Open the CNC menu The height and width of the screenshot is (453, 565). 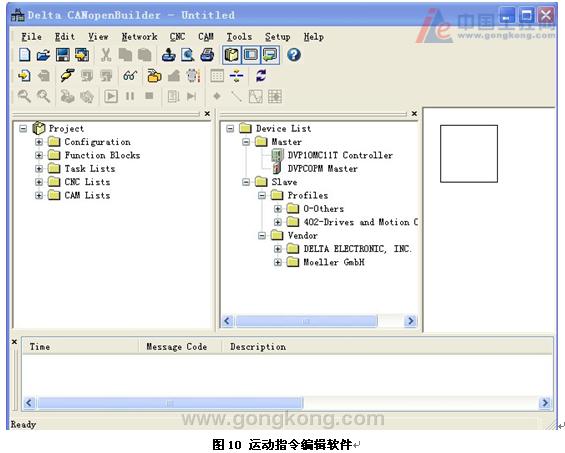pyautogui.click(x=177, y=37)
